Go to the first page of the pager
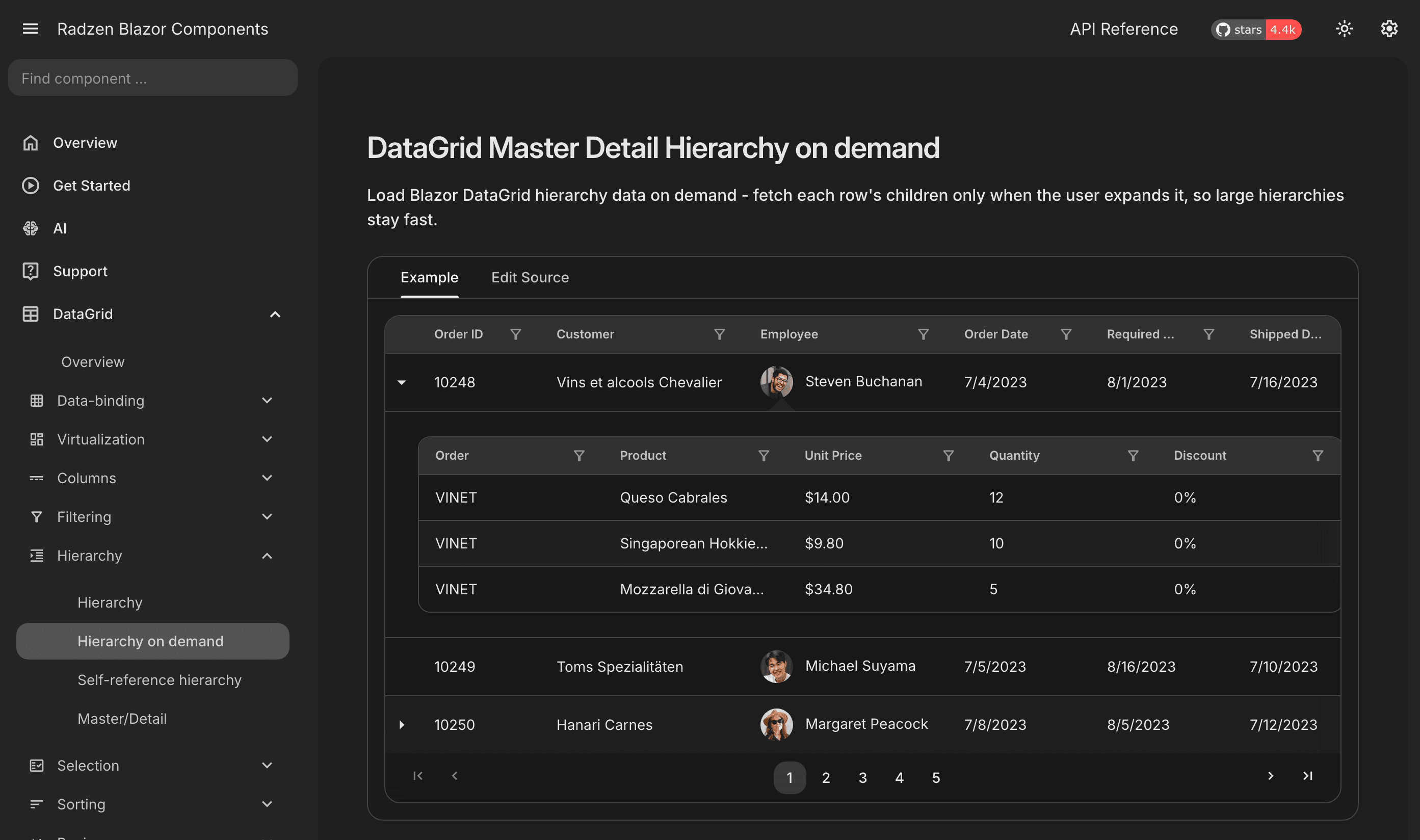 pyautogui.click(x=417, y=776)
